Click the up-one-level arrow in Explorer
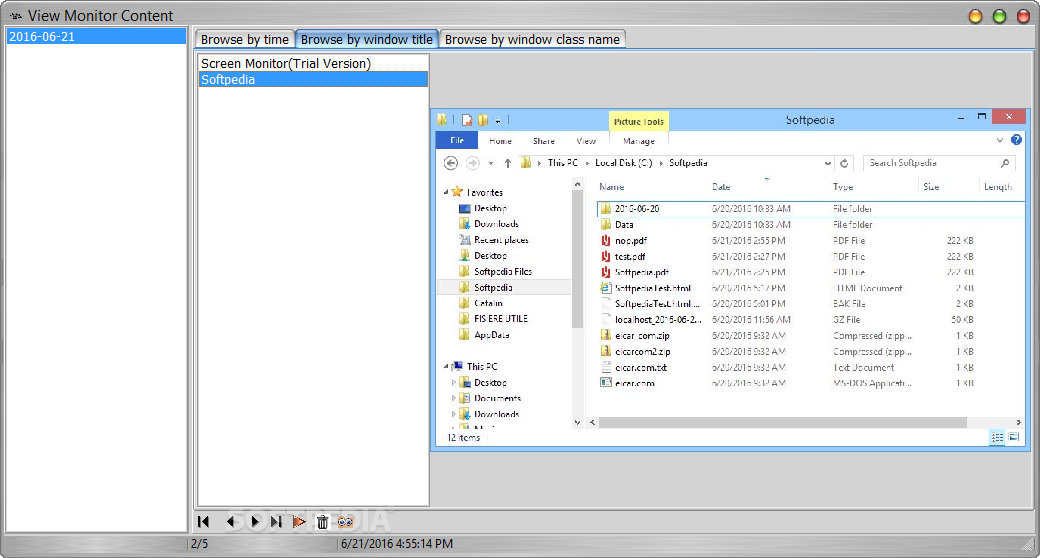This screenshot has height=558, width=1040. coord(507,163)
